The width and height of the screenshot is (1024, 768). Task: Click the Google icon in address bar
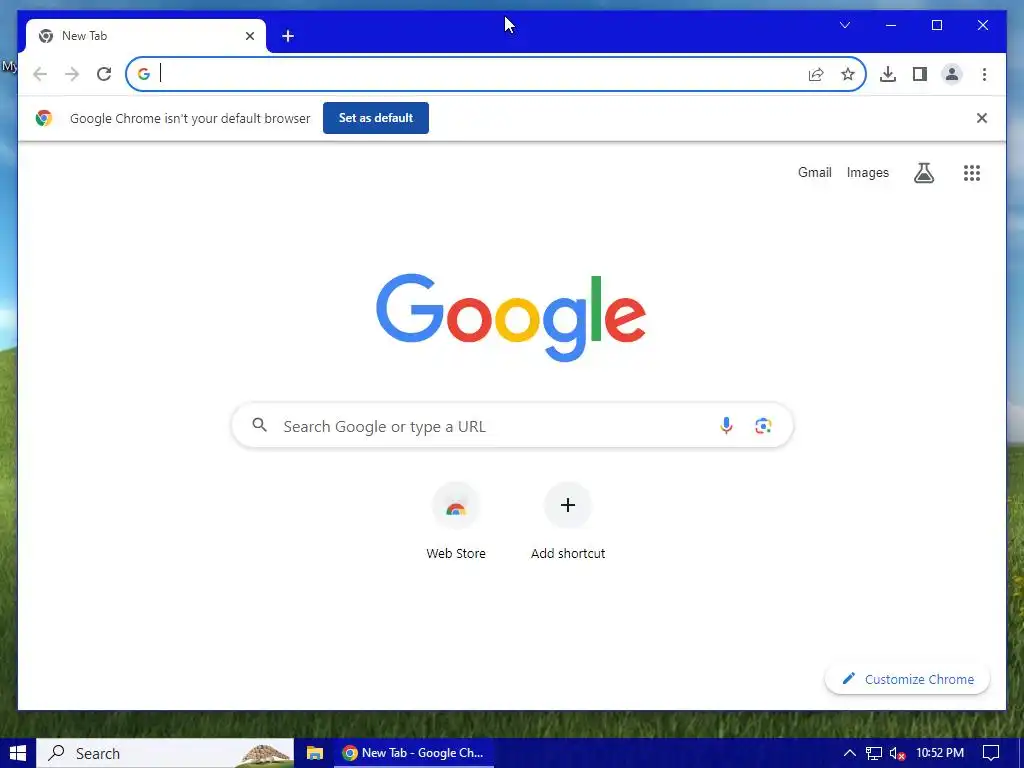[144, 74]
